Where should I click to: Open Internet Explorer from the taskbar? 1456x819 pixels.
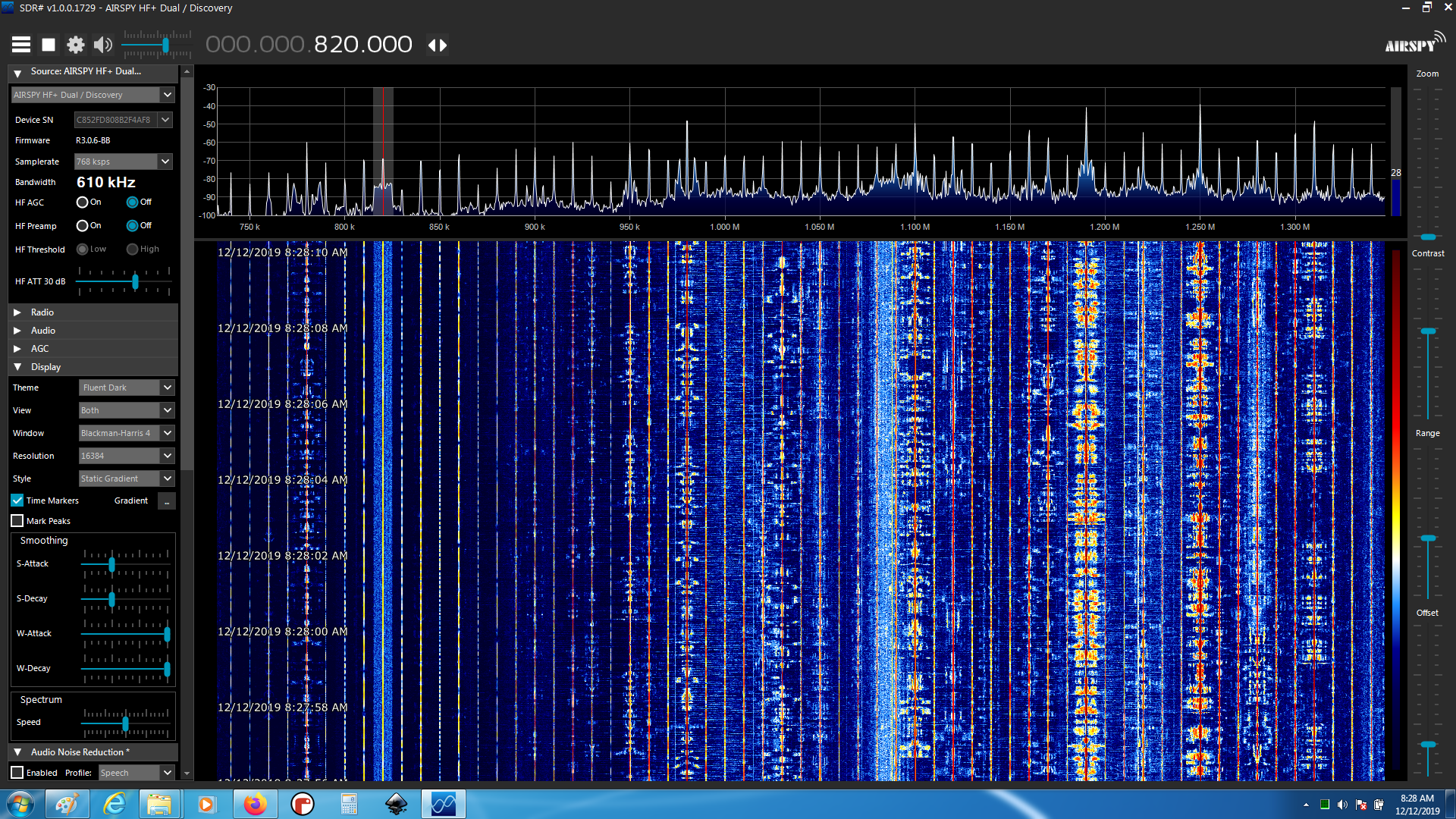(114, 804)
